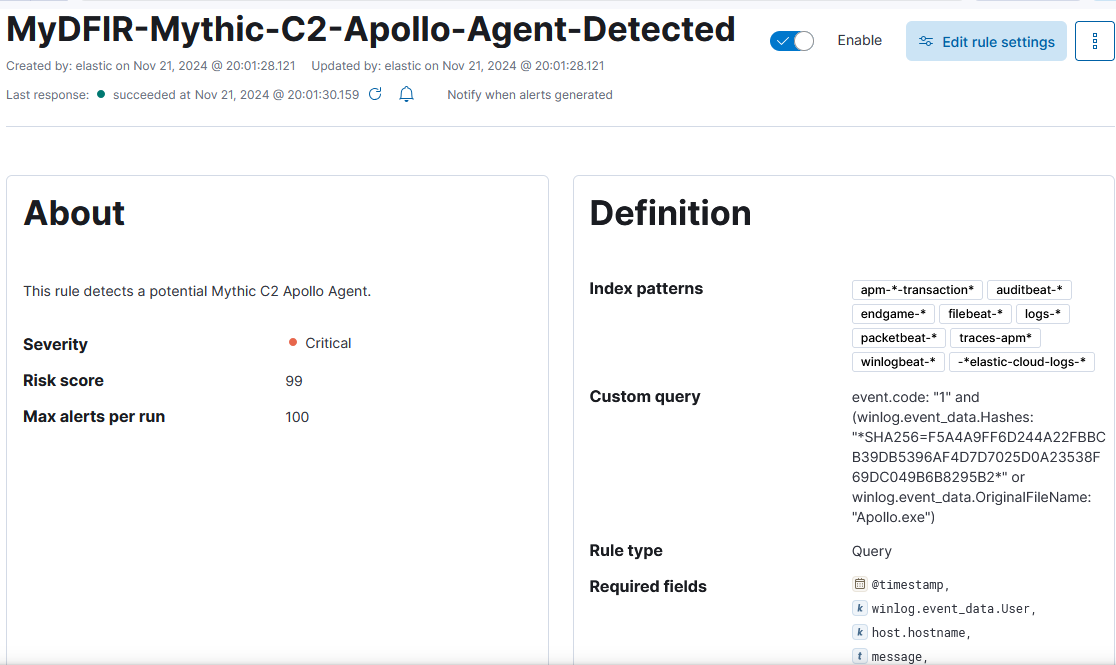Select the winlogbeat-* index pattern badge
The width and height of the screenshot is (1116, 665).
pos(897,362)
